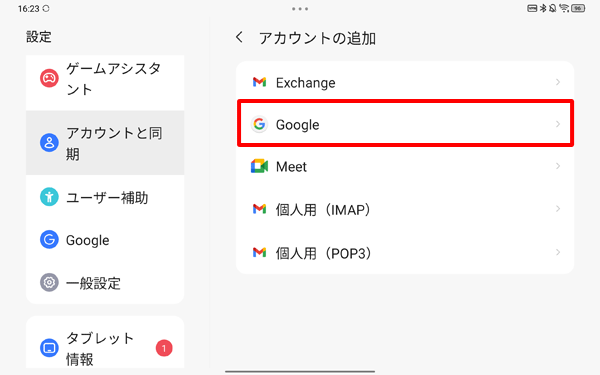Select ユーザー補助 in the settings sidebar
This screenshot has height=375, width=600.
pyautogui.click(x=105, y=197)
